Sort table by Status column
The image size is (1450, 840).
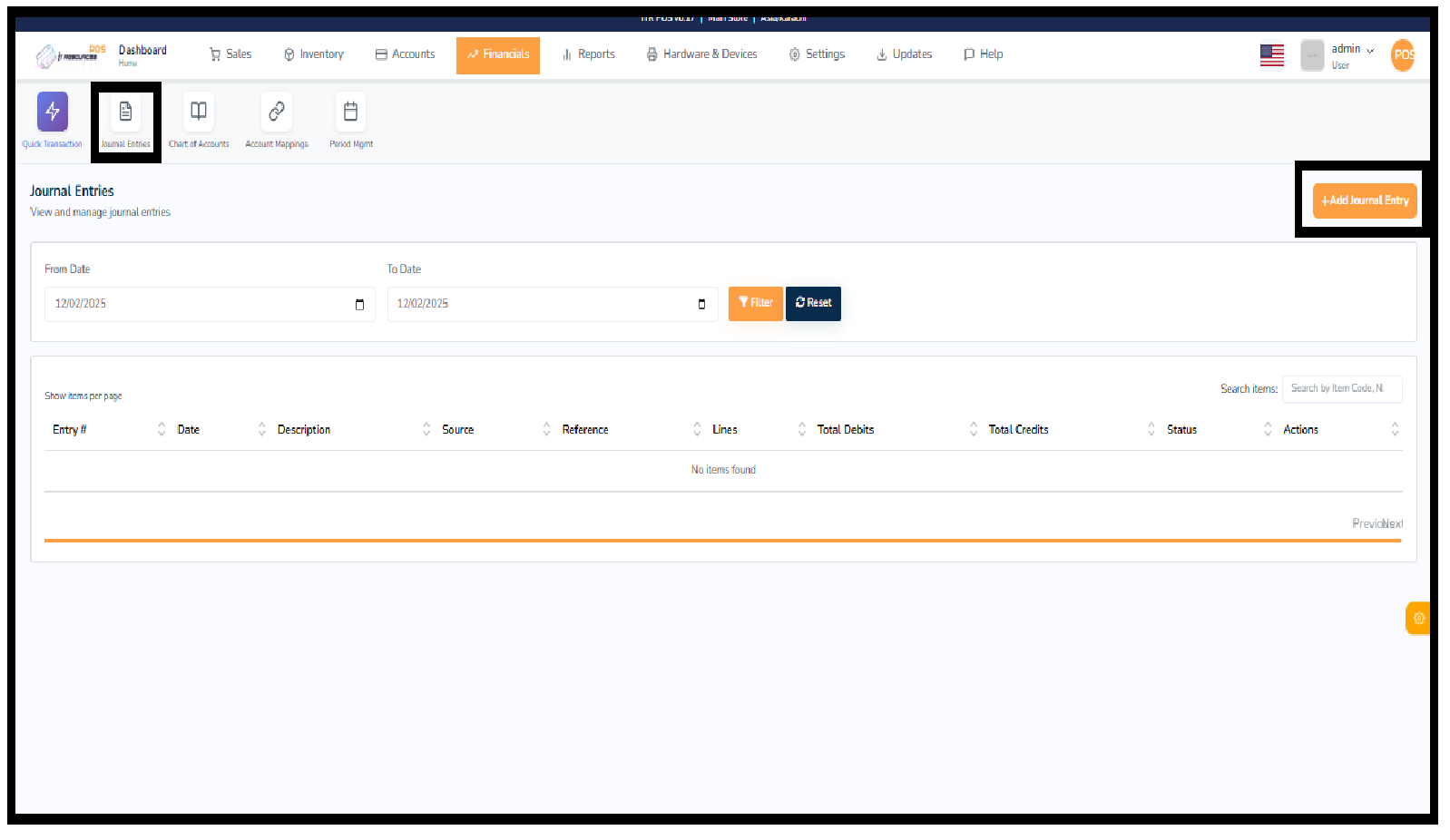coord(1268,429)
